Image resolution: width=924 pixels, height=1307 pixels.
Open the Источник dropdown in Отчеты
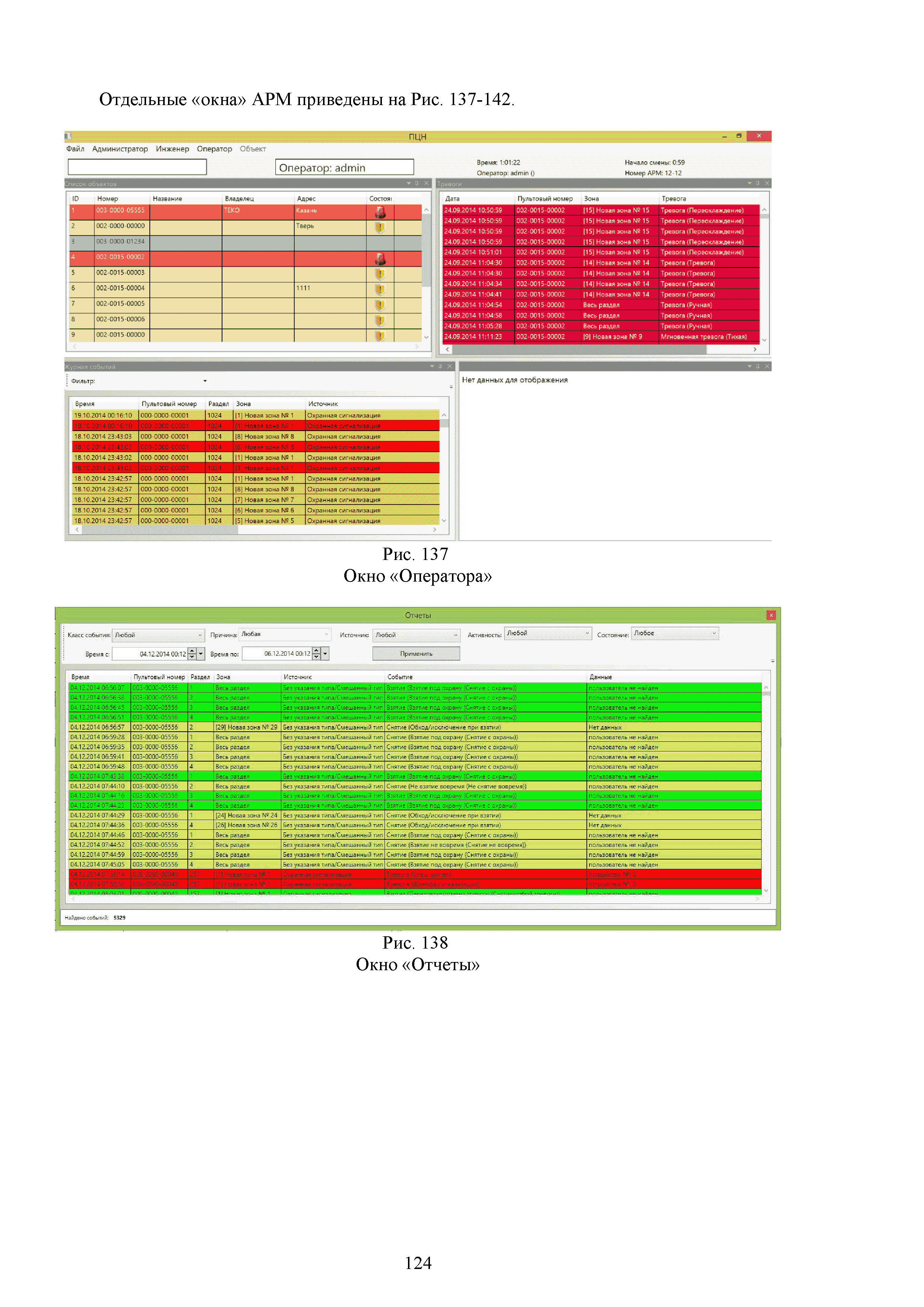(x=415, y=635)
